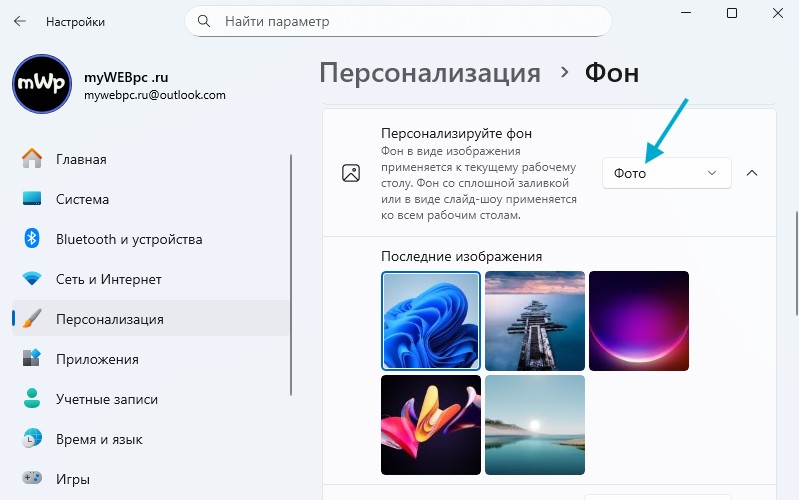Click inside Найти параметр search field
This screenshot has height=500, width=799.
(x=398, y=21)
